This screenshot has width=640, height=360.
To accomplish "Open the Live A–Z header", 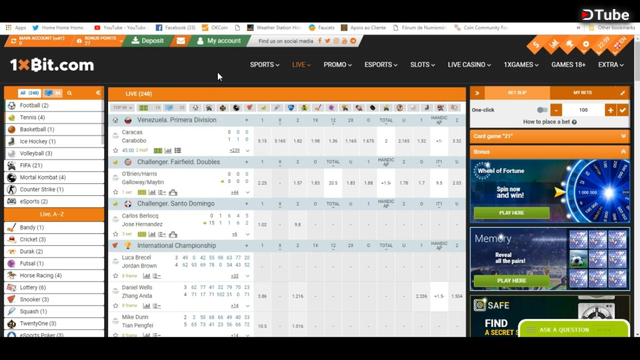I will click(x=54, y=214).
